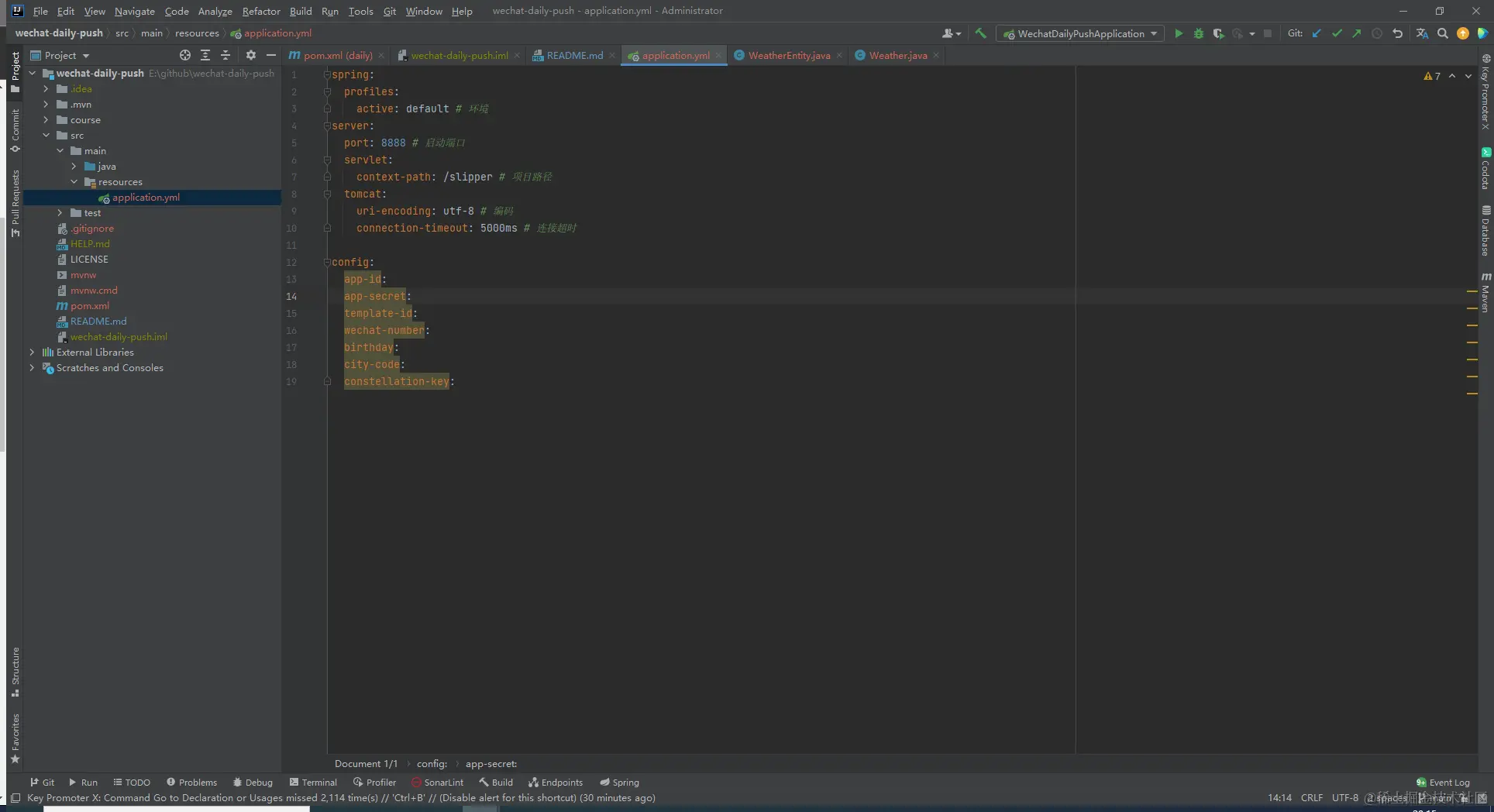
Task: Open the Problems tool window
Action: (x=192, y=783)
